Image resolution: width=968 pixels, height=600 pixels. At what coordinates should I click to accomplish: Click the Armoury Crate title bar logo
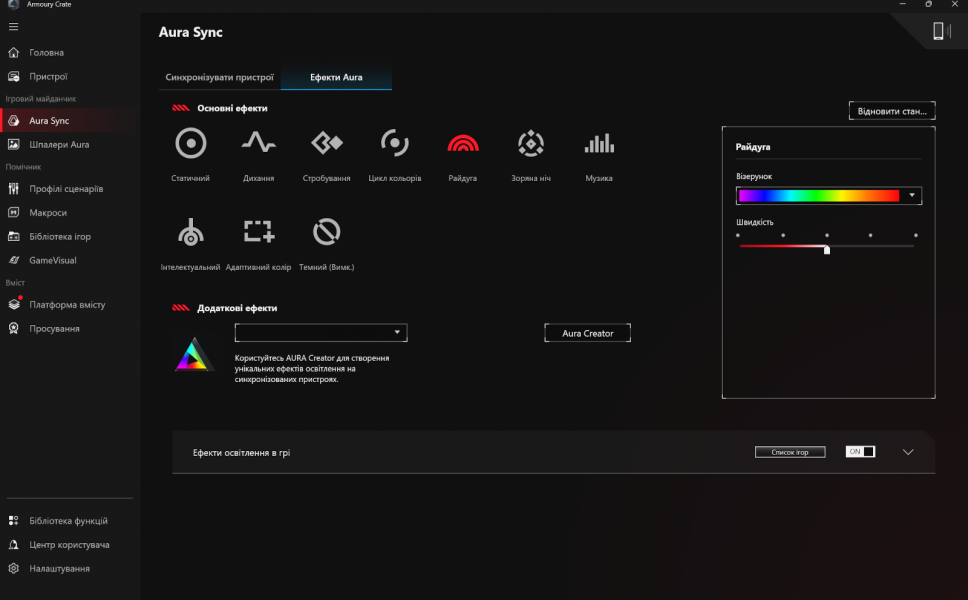(13, 4)
